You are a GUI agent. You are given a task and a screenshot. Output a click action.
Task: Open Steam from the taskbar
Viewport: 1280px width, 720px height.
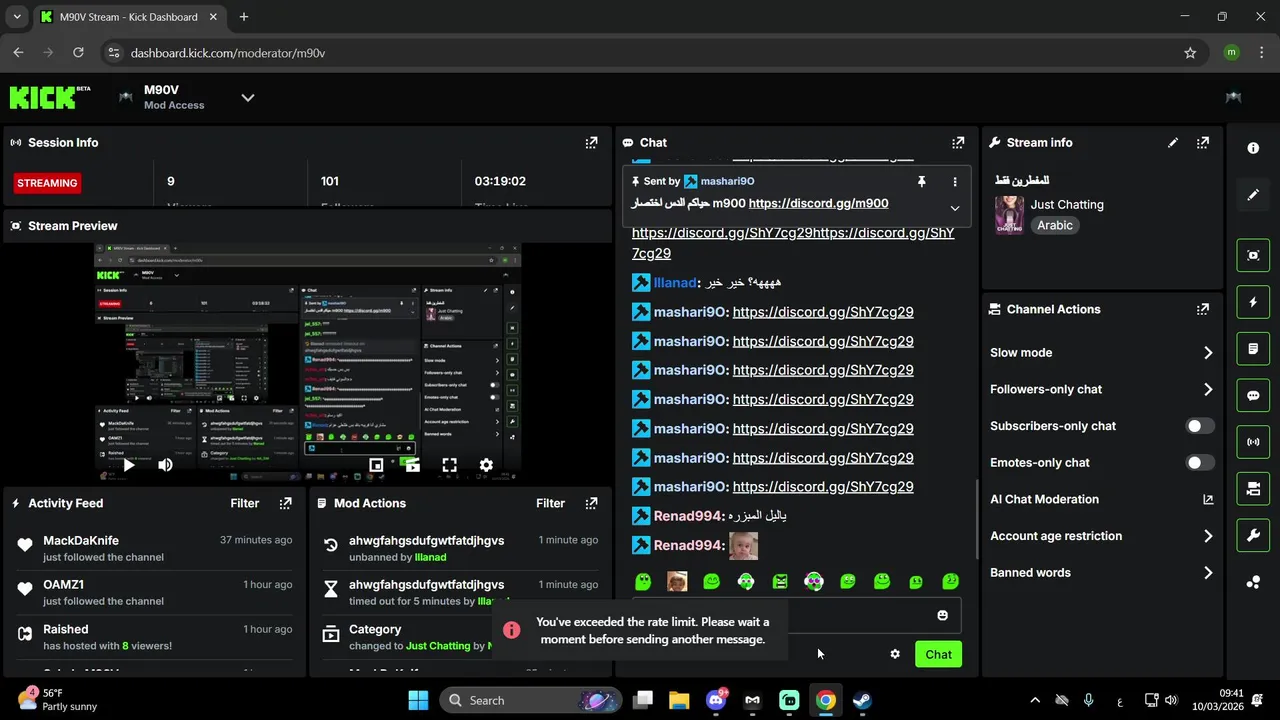[862, 700]
